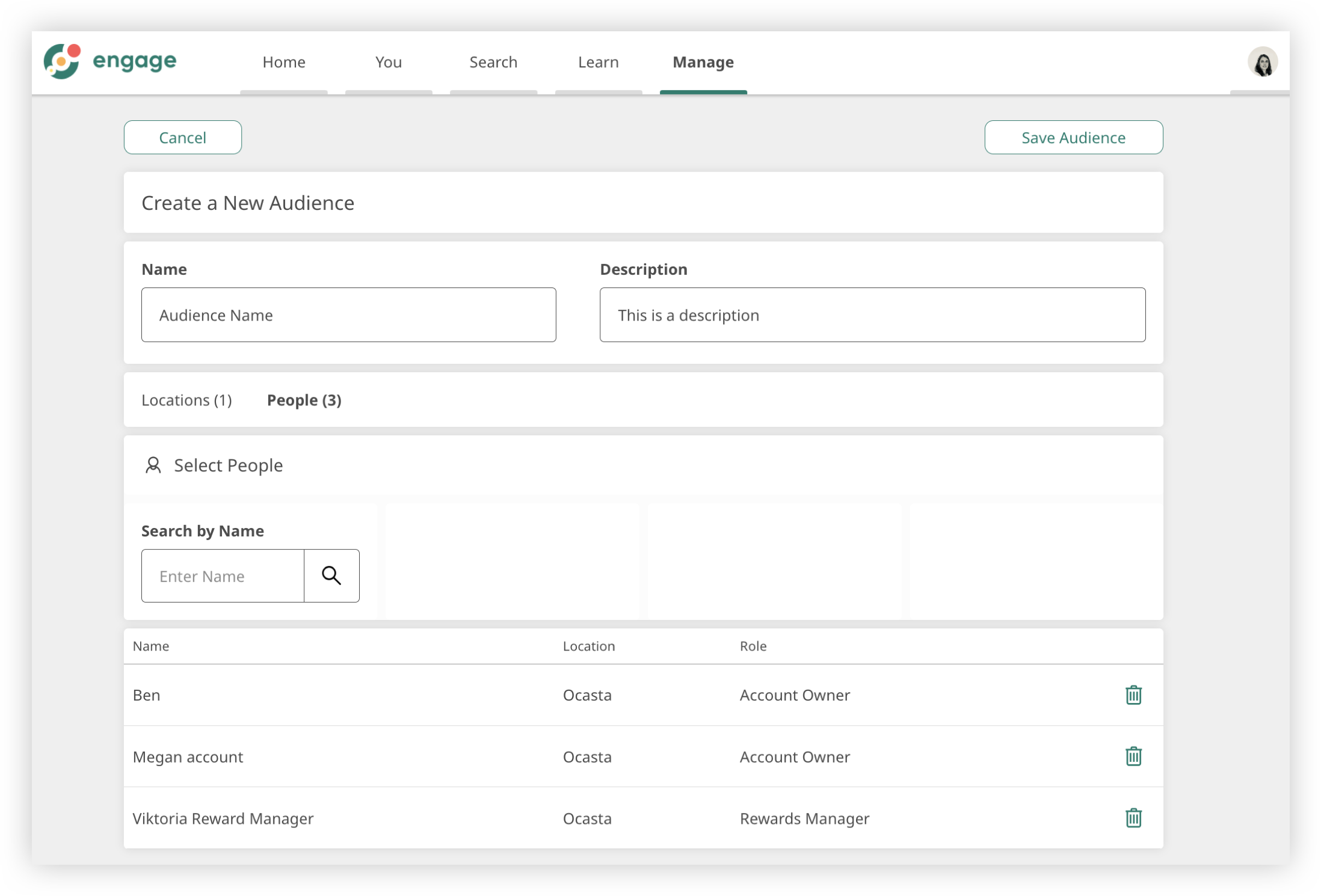Open the Search navigation tab

(493, 63)
